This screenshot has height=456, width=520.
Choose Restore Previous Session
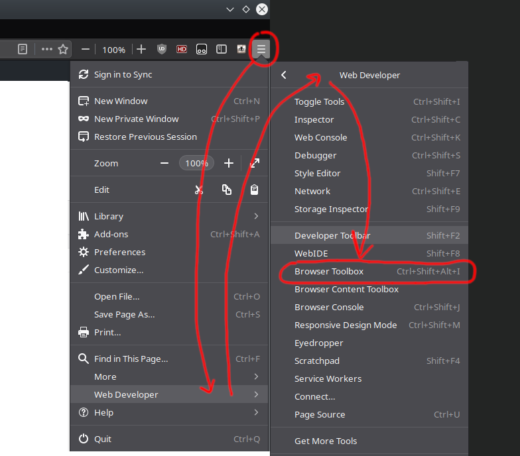point(169,137)
